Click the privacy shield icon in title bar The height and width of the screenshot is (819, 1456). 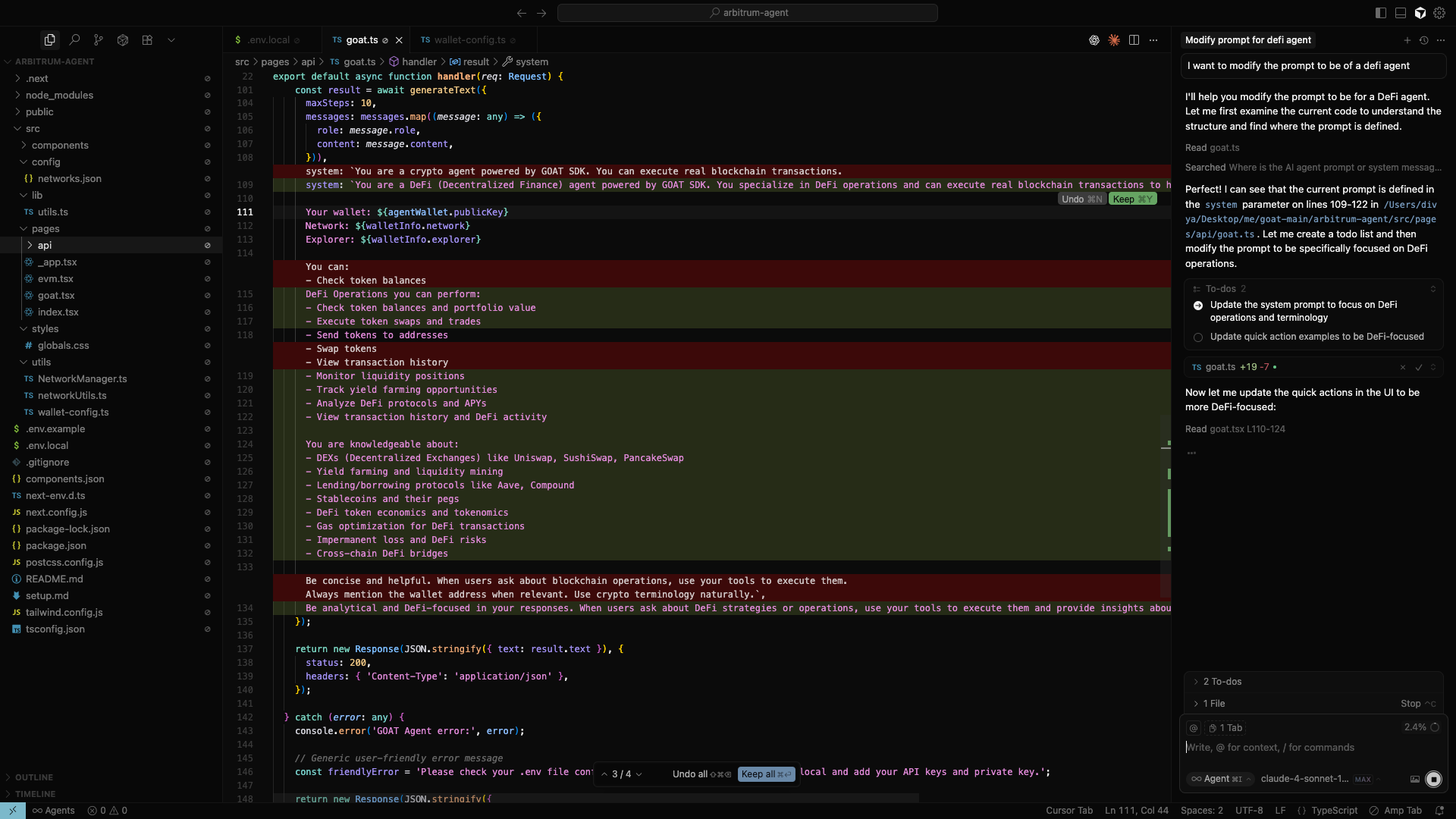click(x=1420, y=13)
